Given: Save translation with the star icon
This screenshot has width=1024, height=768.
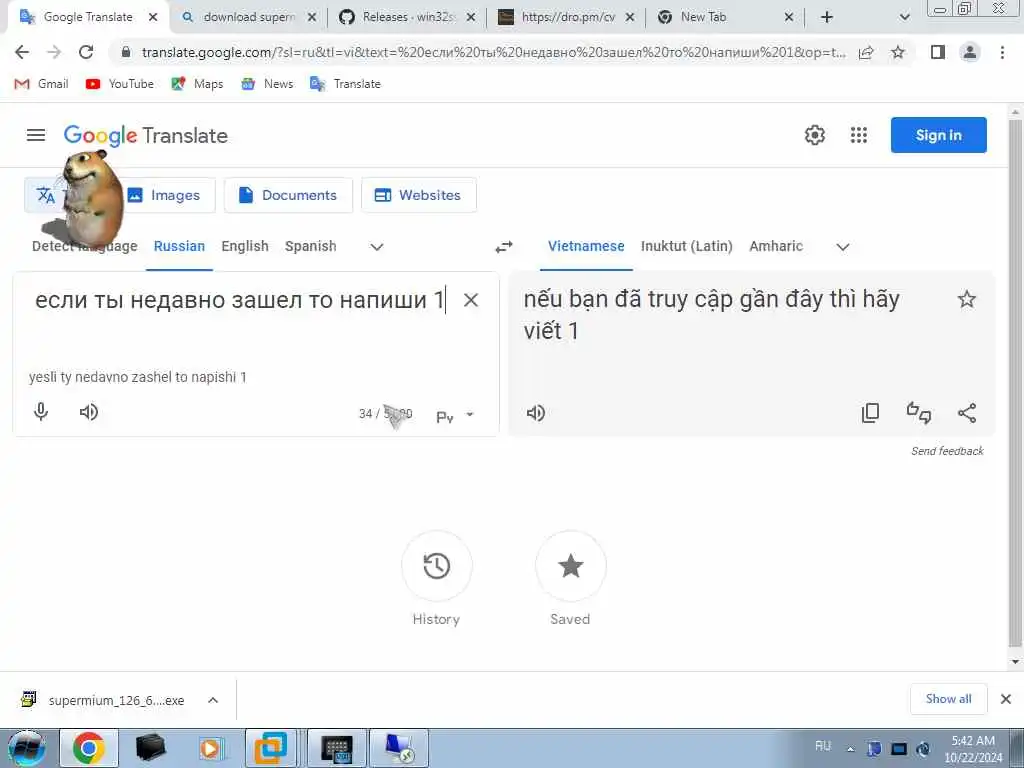Looking at the screenshot, I should click(x=967, y=300).
